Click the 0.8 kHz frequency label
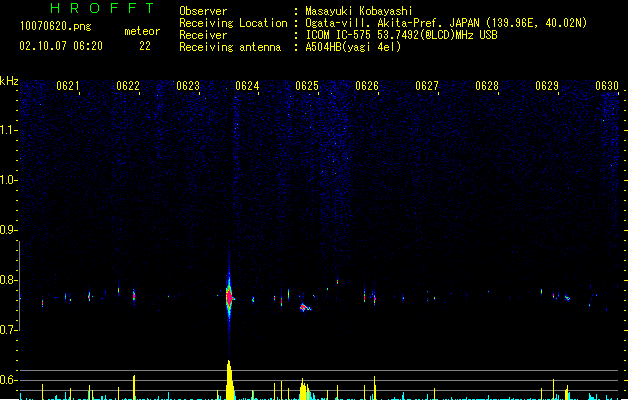This screenshot has width=629, height=400. click(x=8, y=280)
